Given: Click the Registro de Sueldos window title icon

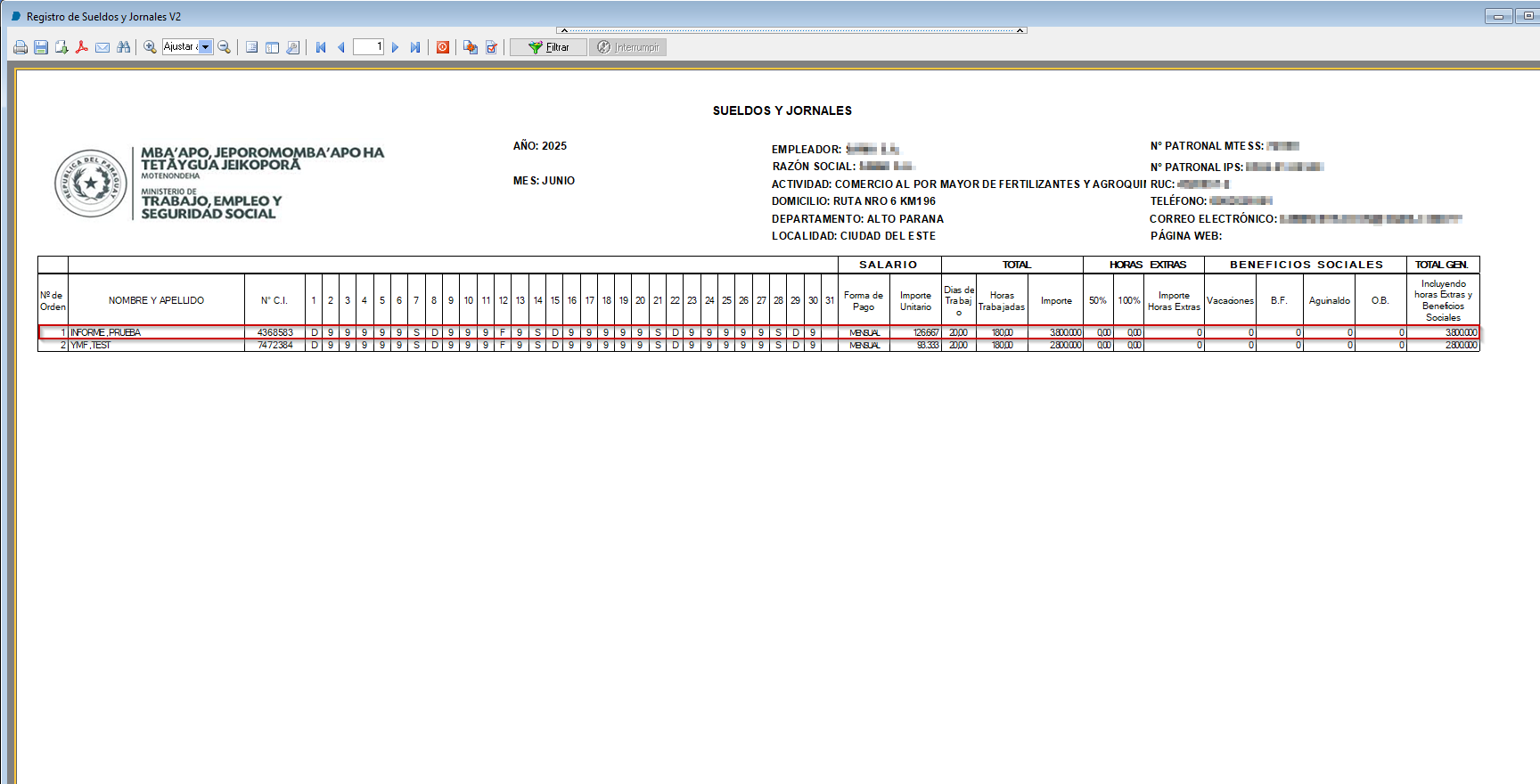Looking at the screenshot, I should [15, 16].
